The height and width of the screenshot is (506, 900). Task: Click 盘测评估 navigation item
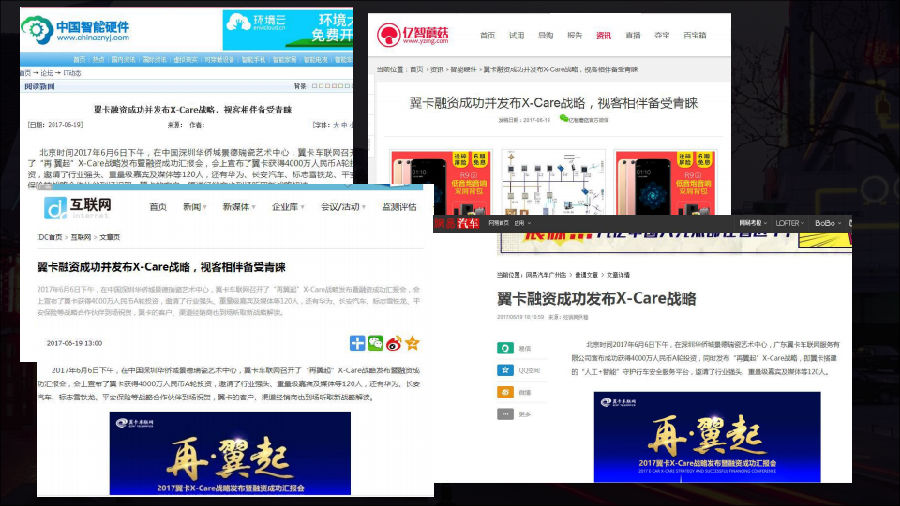[399, 207]
